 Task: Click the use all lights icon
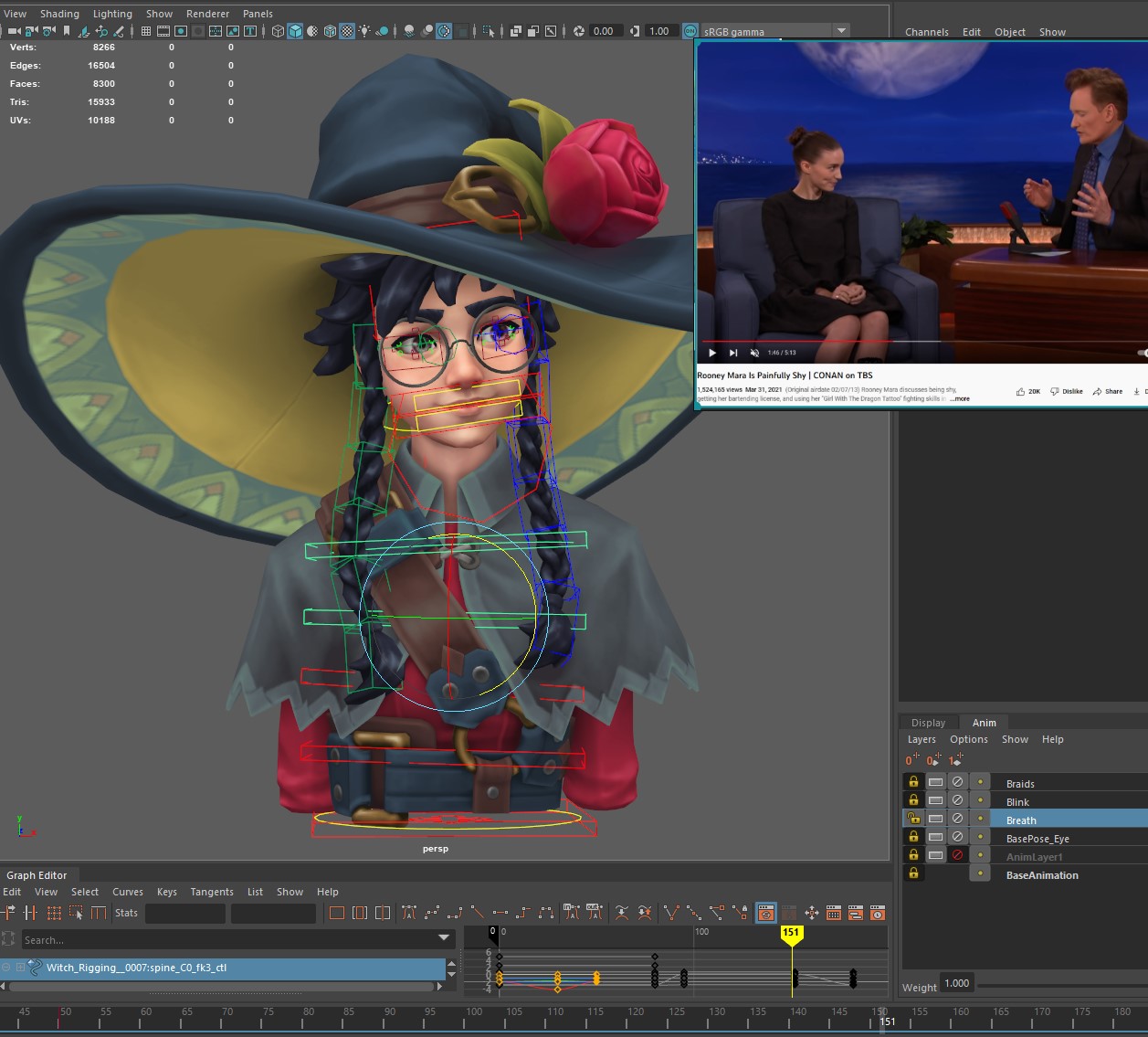point(364,30)
